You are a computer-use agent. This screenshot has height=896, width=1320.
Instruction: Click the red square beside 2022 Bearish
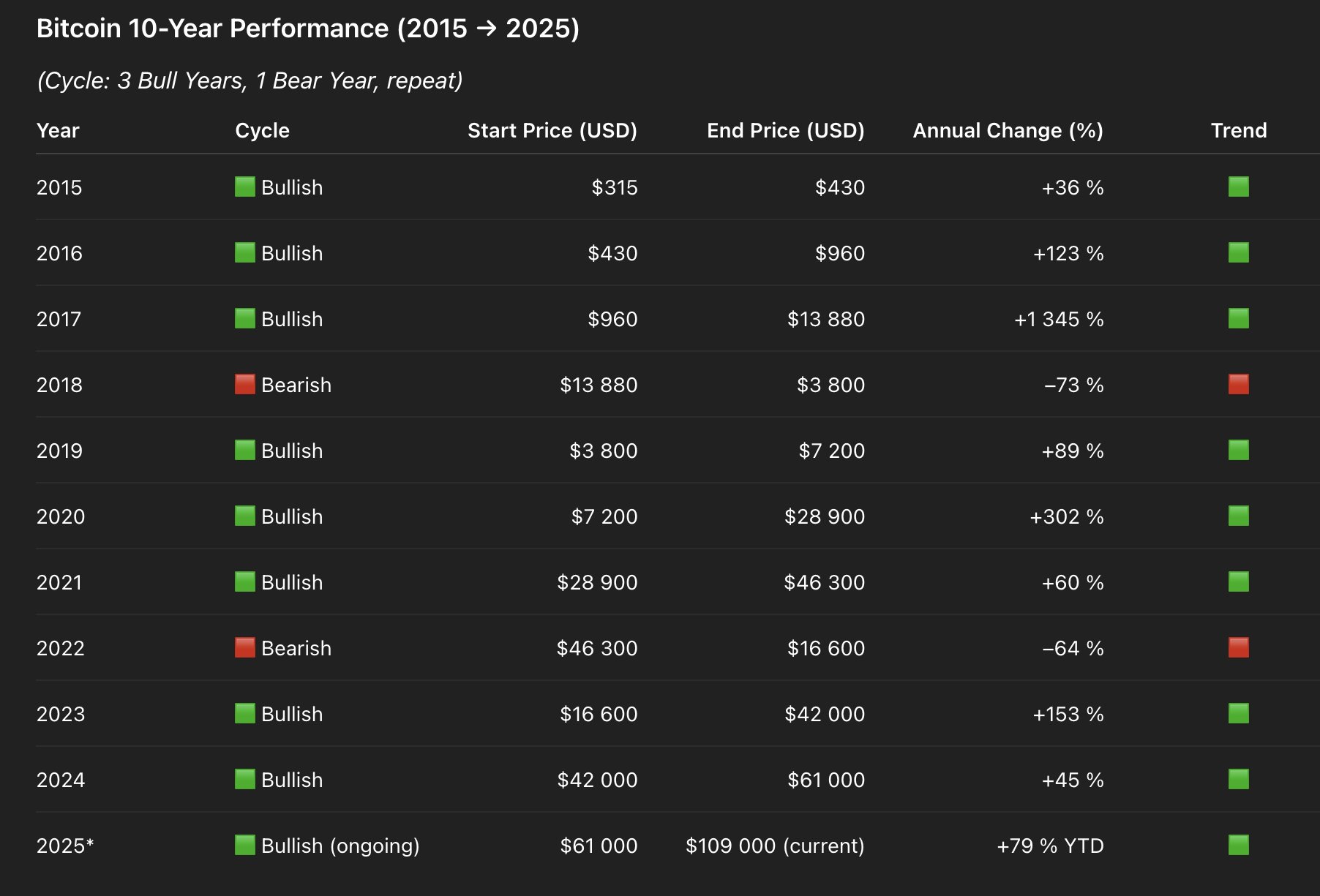pos(244,648)
